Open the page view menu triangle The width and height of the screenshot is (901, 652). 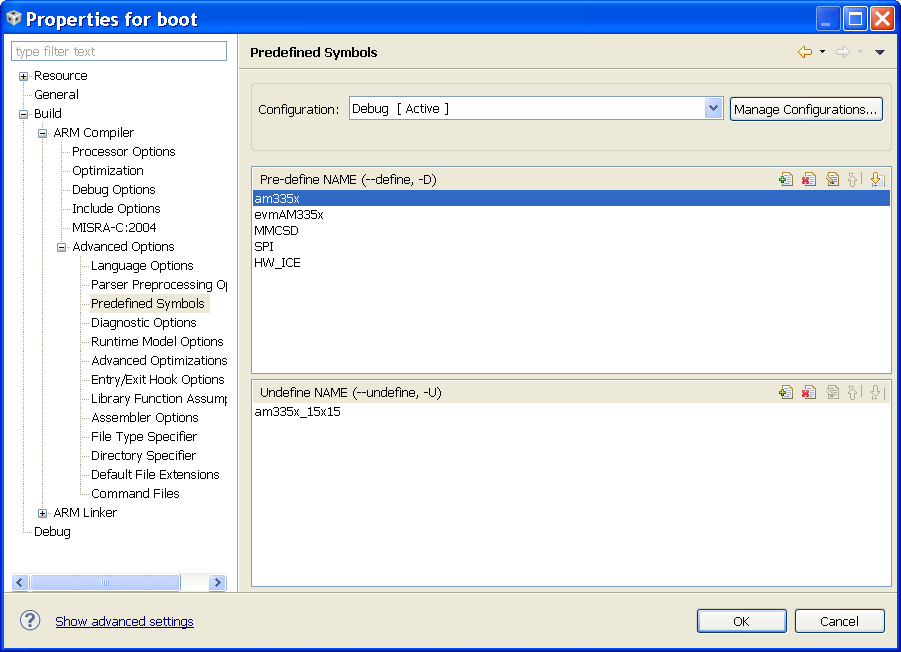pyautogui.click(x=880, y=52)
